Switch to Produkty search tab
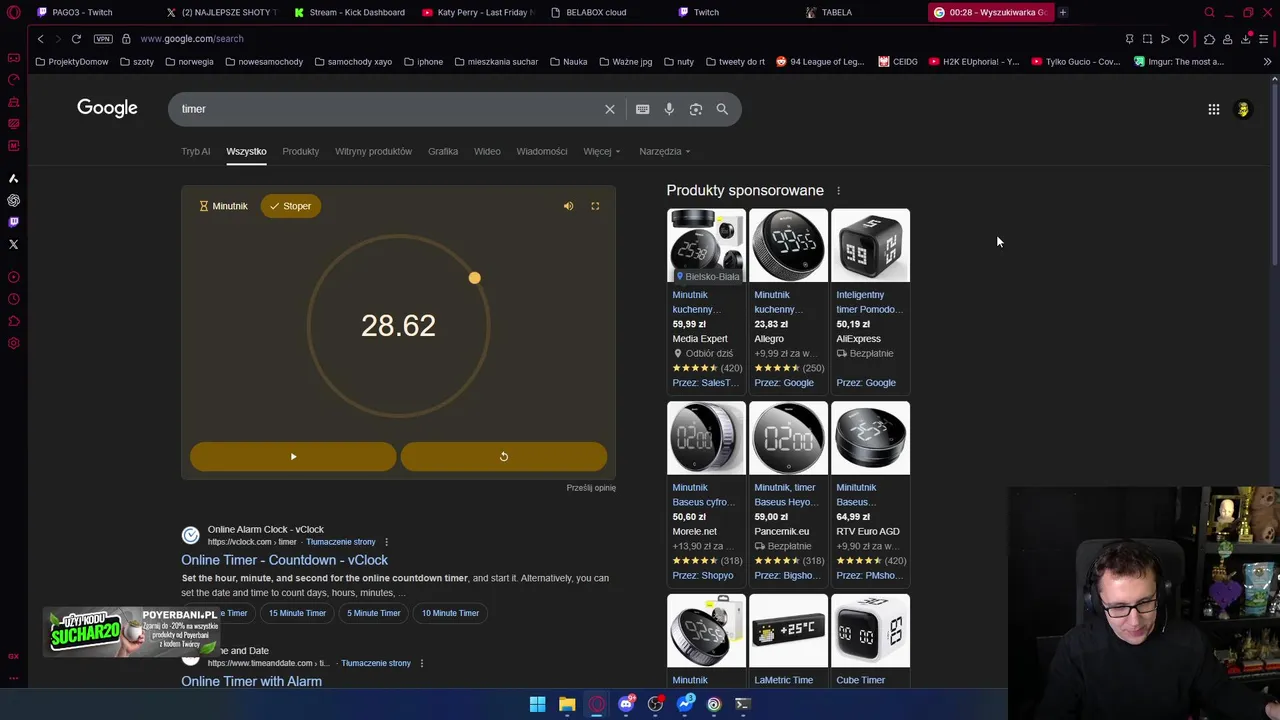Screen dimensions: 1280x720 [300, 151]
